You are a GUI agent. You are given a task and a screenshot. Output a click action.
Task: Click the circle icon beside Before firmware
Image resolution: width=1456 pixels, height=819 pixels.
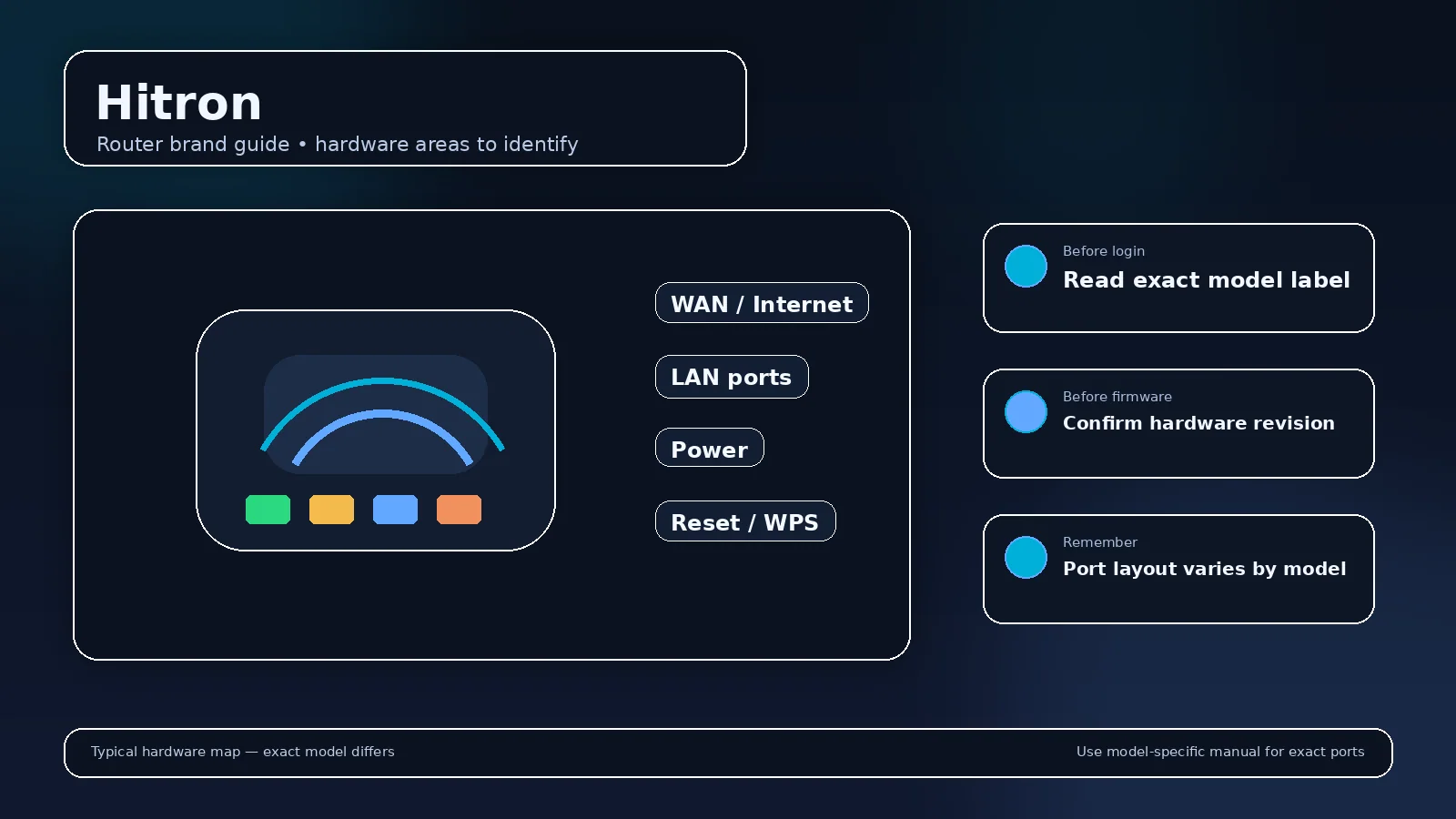(x=1026, y=411)
